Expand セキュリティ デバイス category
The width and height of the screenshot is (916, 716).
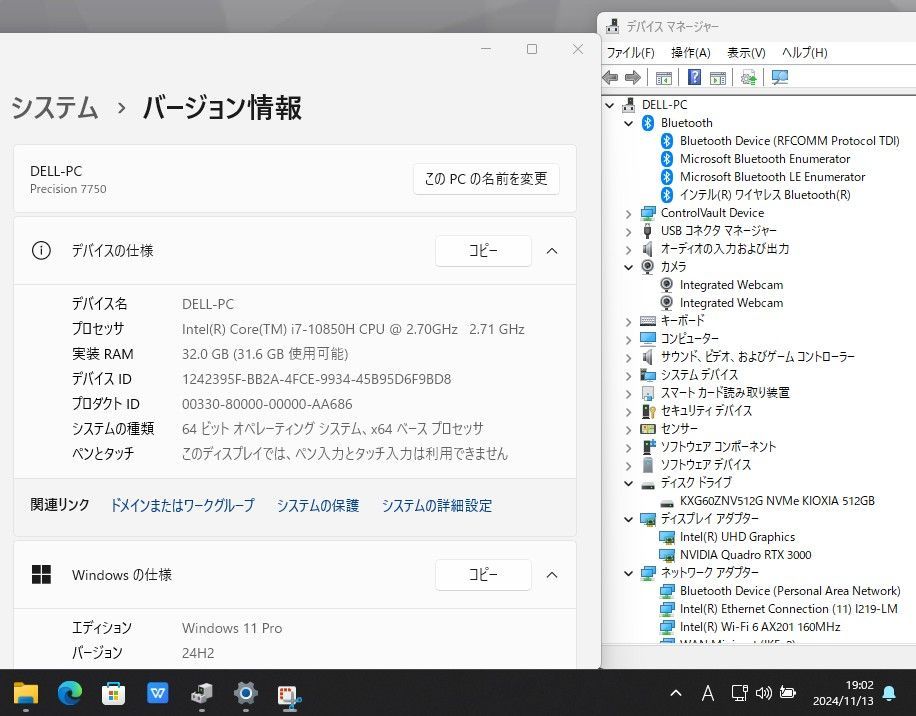pos(629,412)
